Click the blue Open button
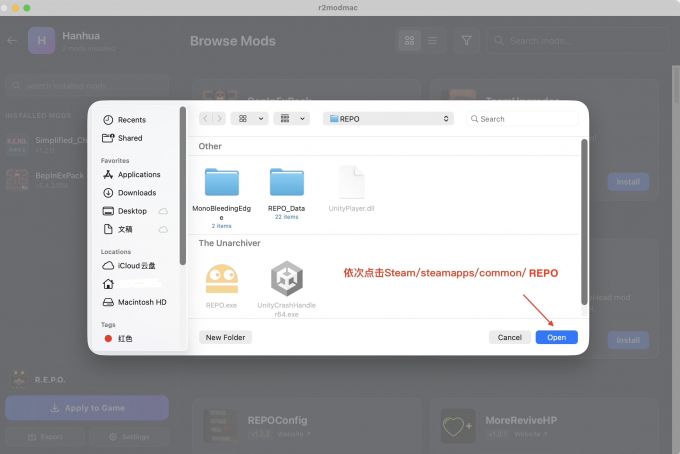This screenshot has width=680, height=454. pos(556,337)
